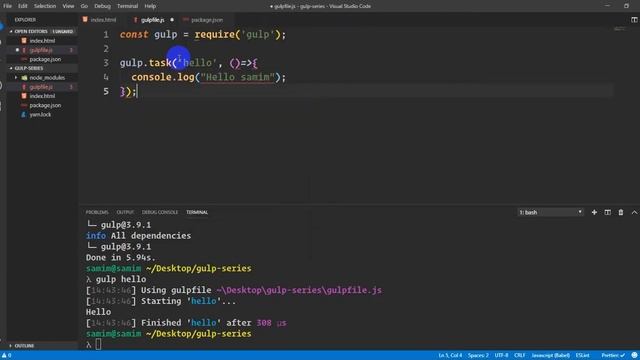Change indentation via 'Spaces: 2'
The height and width of the screenshot is (360, 640).
[478, 356]
